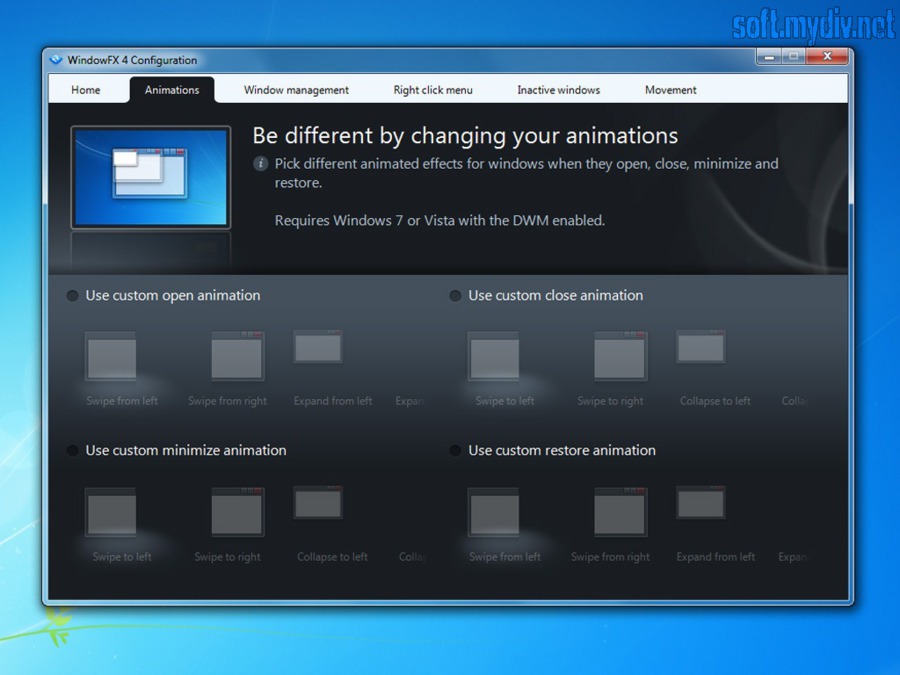Switch to the Home tab
Screen dimensions: 900x675
(x=86, y=90)
